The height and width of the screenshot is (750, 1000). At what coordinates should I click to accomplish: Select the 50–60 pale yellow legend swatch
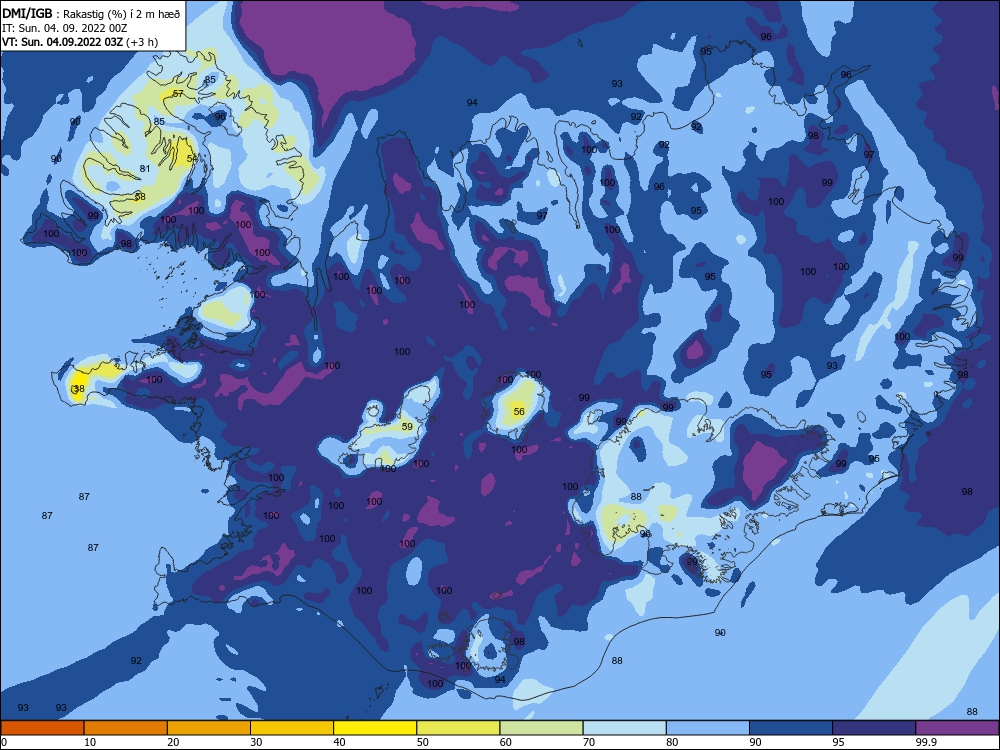coord(459,728)
